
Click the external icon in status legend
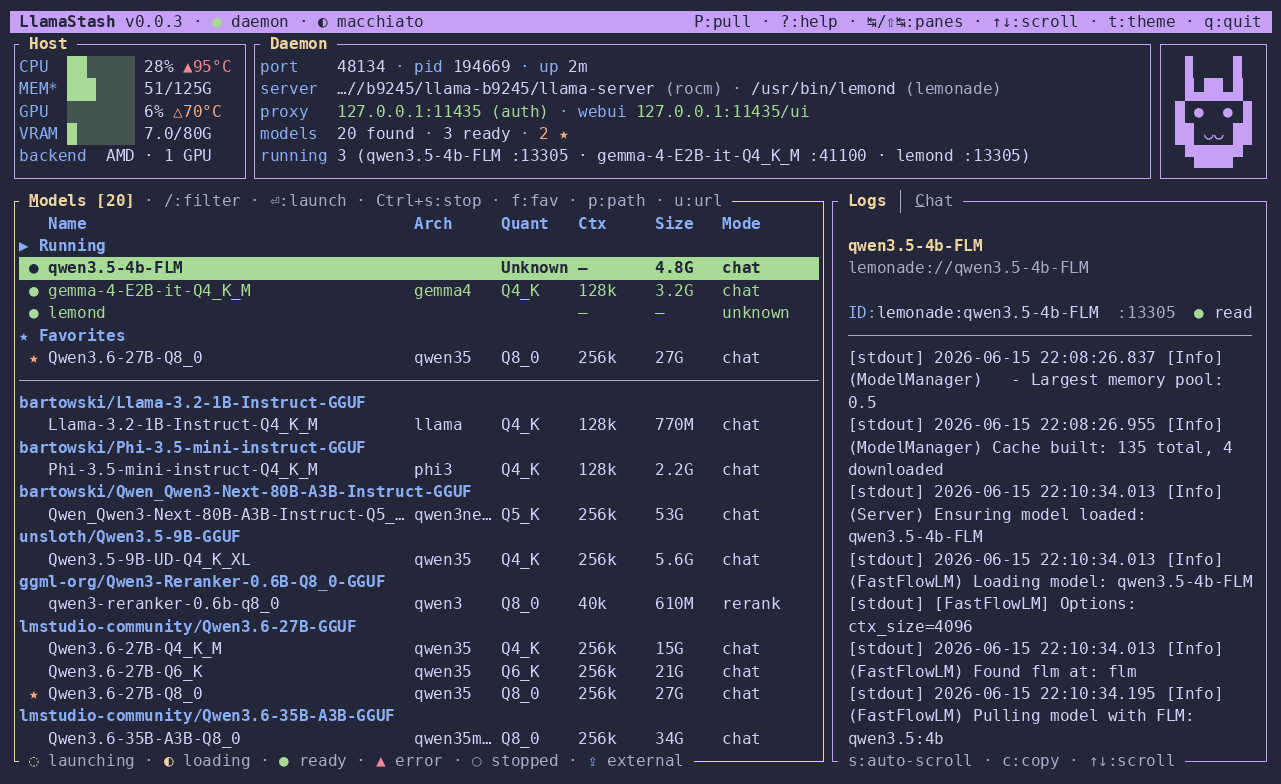[x=593, y=761]
